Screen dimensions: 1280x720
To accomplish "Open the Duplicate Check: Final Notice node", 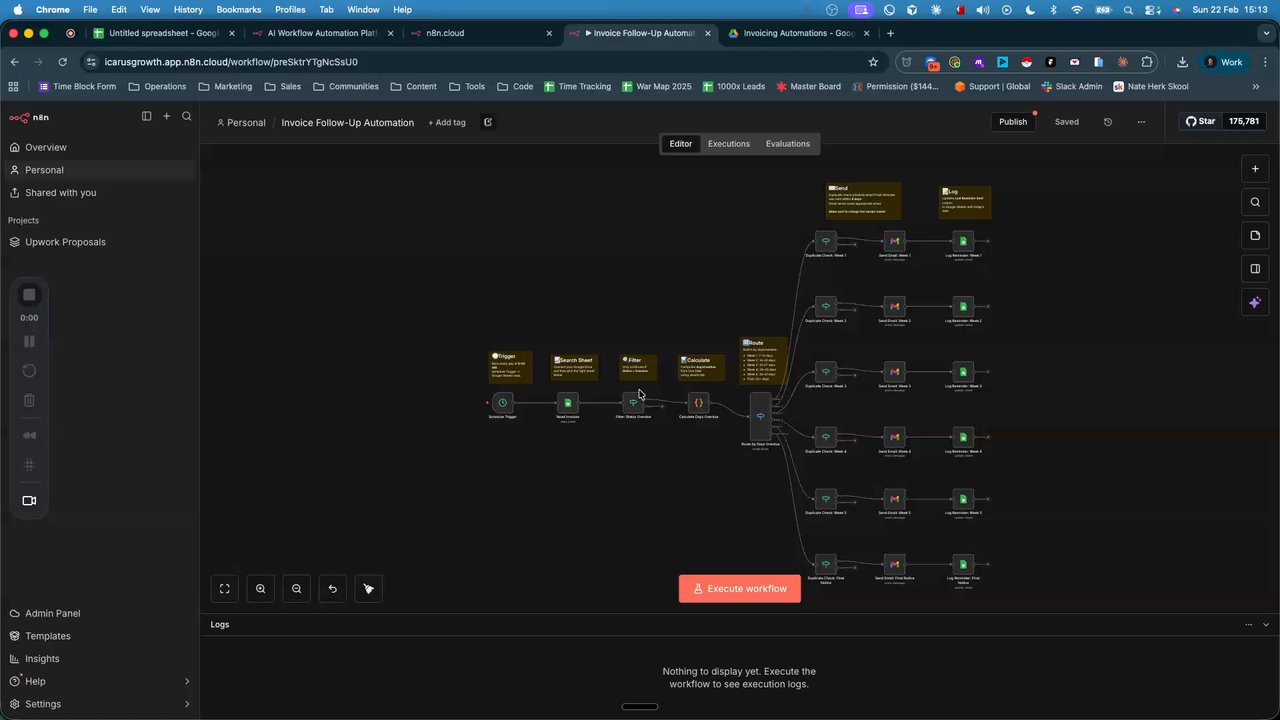I will pyautogui.click(x=825, y=564).
